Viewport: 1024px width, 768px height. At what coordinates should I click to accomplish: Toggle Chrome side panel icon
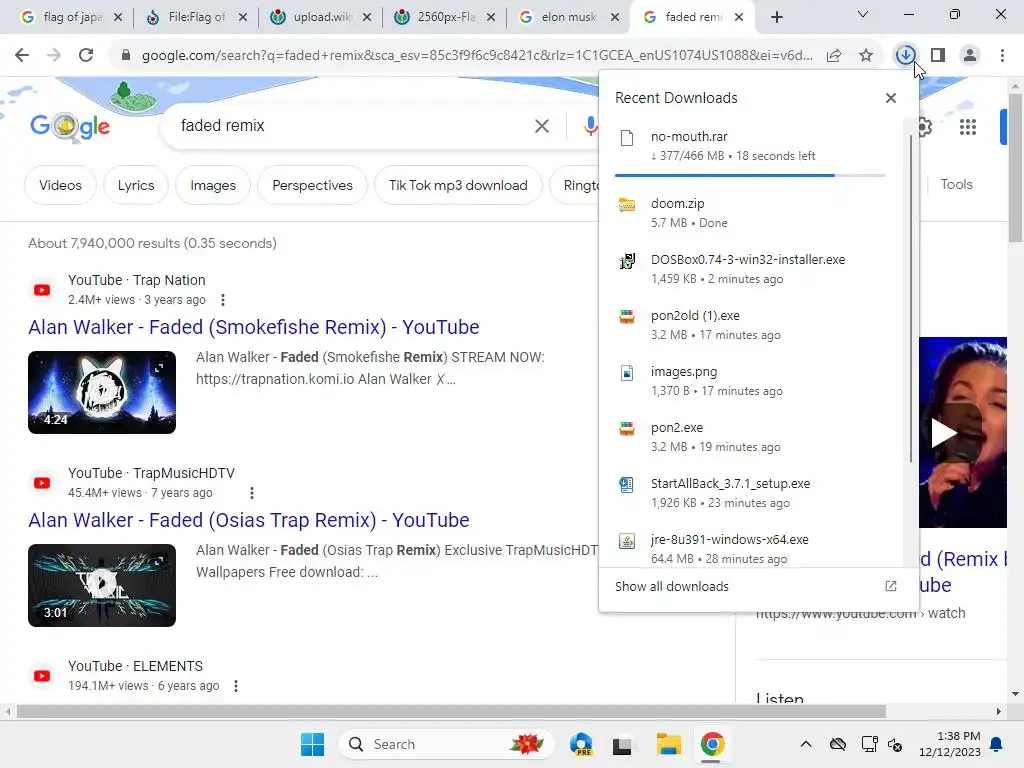coord(938,55)
